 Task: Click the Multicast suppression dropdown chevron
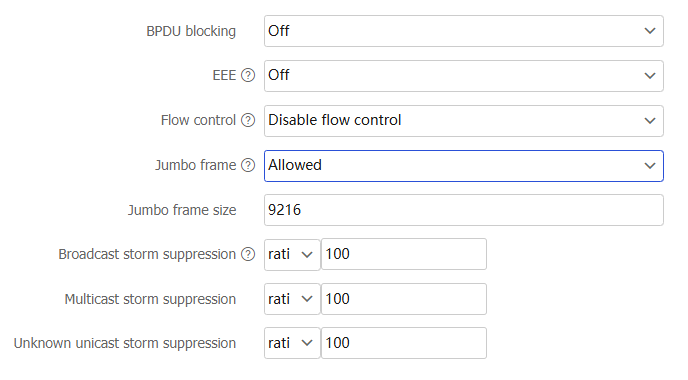pos(307,299)
